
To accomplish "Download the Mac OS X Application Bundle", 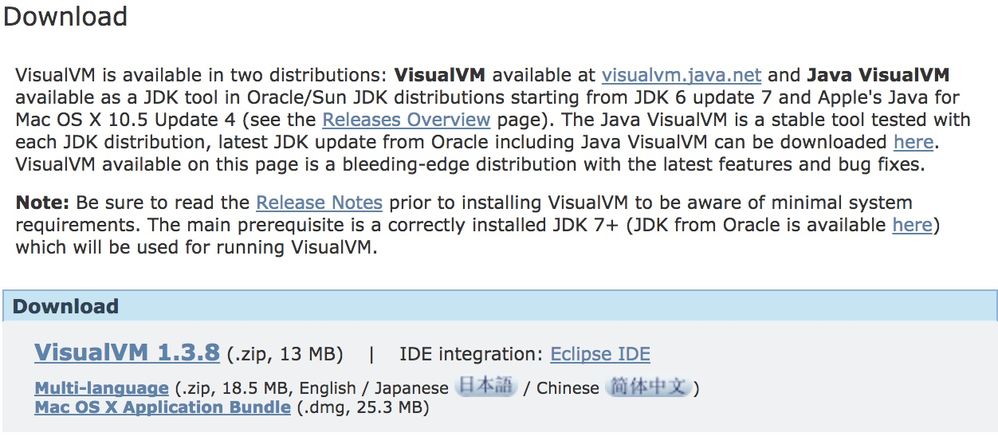I will click(x=162, y=407).
